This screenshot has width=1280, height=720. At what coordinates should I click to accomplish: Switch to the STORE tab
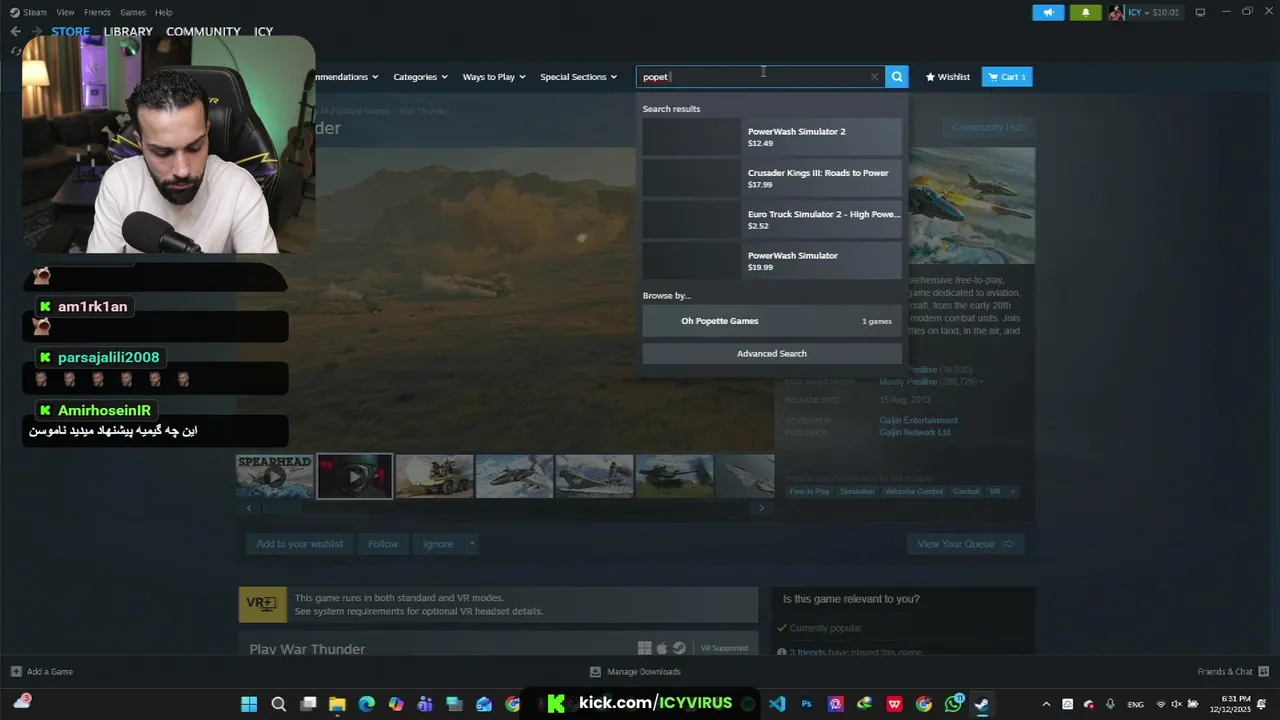click(71, 31)
